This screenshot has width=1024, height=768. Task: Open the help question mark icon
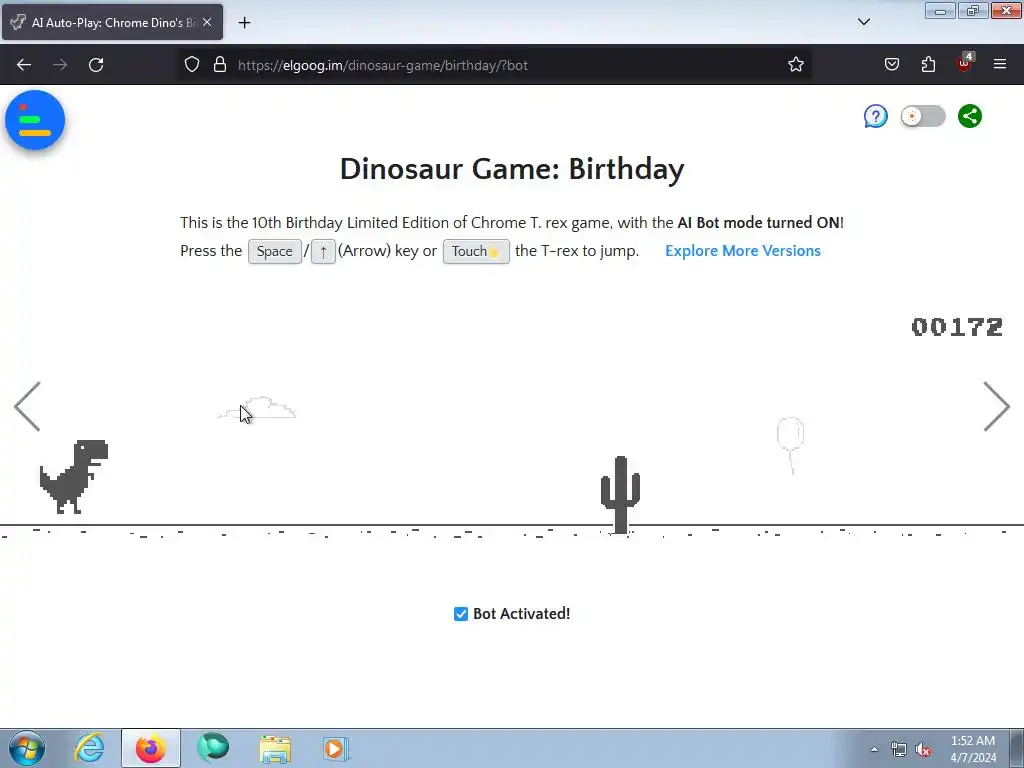pyautogui.click(x=875, y=116)
